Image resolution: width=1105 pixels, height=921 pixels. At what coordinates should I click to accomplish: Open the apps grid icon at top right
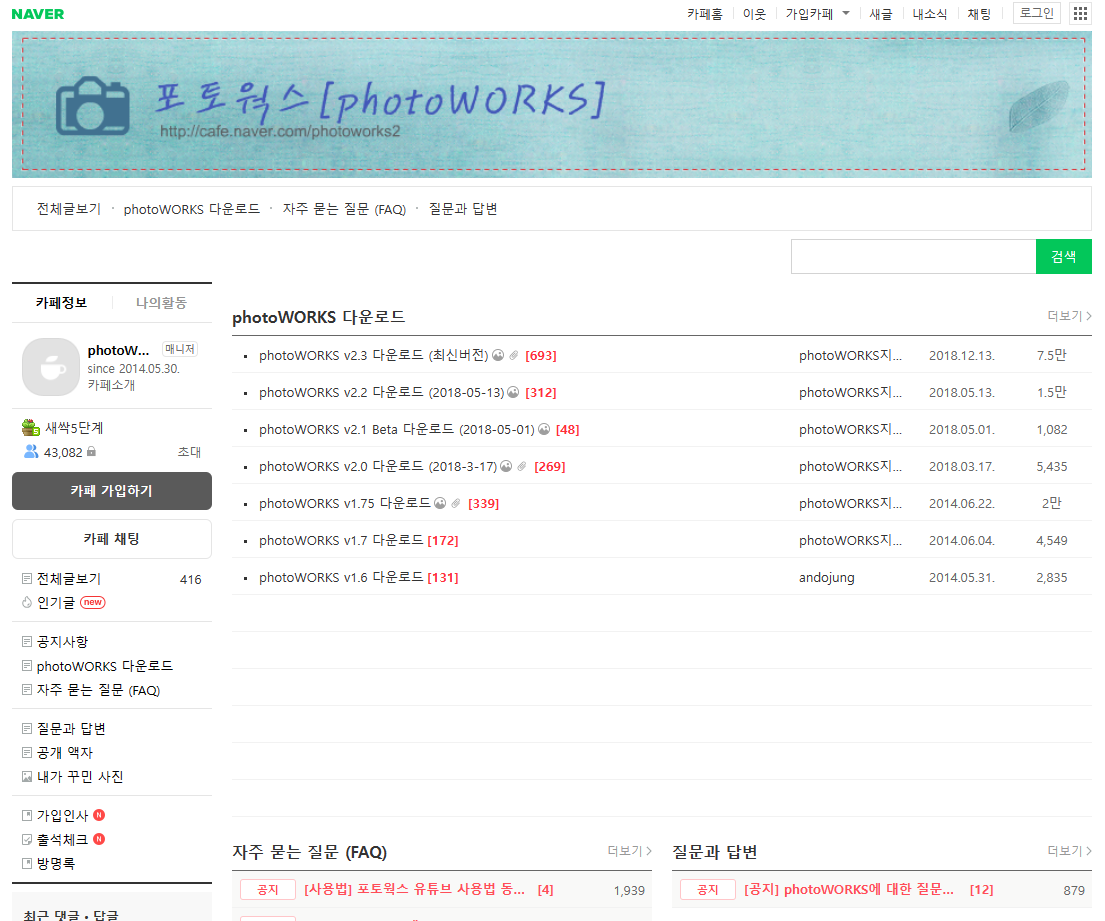[1080, 13]
